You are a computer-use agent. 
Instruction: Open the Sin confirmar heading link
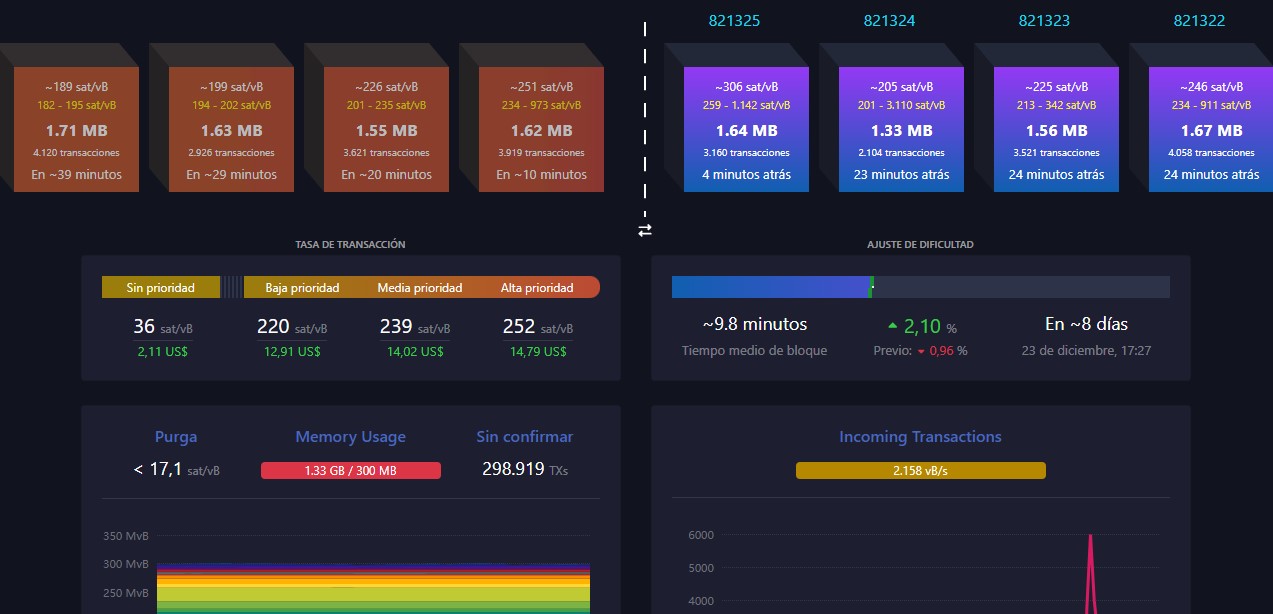click(525, 437)
